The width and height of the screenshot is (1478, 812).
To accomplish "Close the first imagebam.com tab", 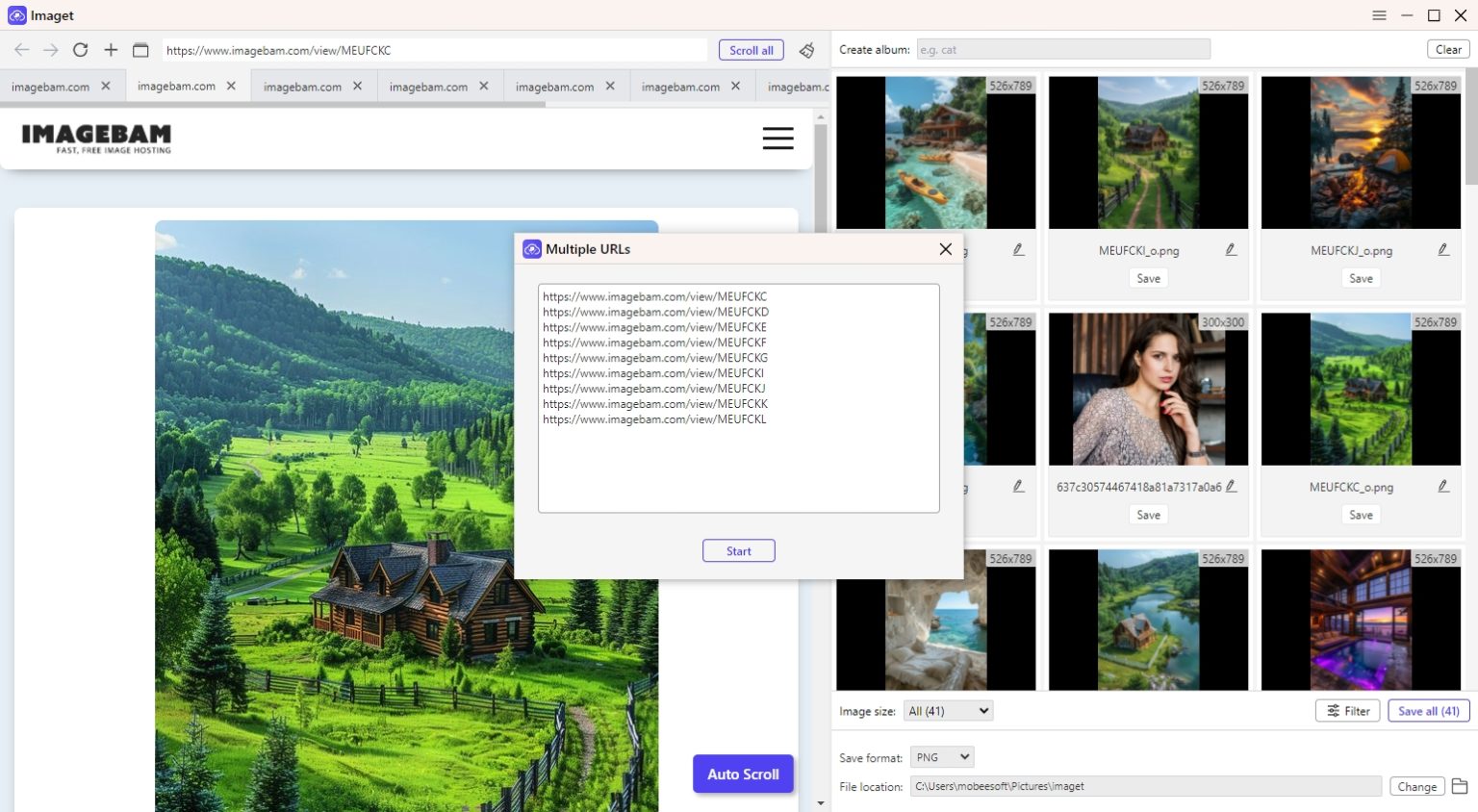I will click(x=104, y=86).
